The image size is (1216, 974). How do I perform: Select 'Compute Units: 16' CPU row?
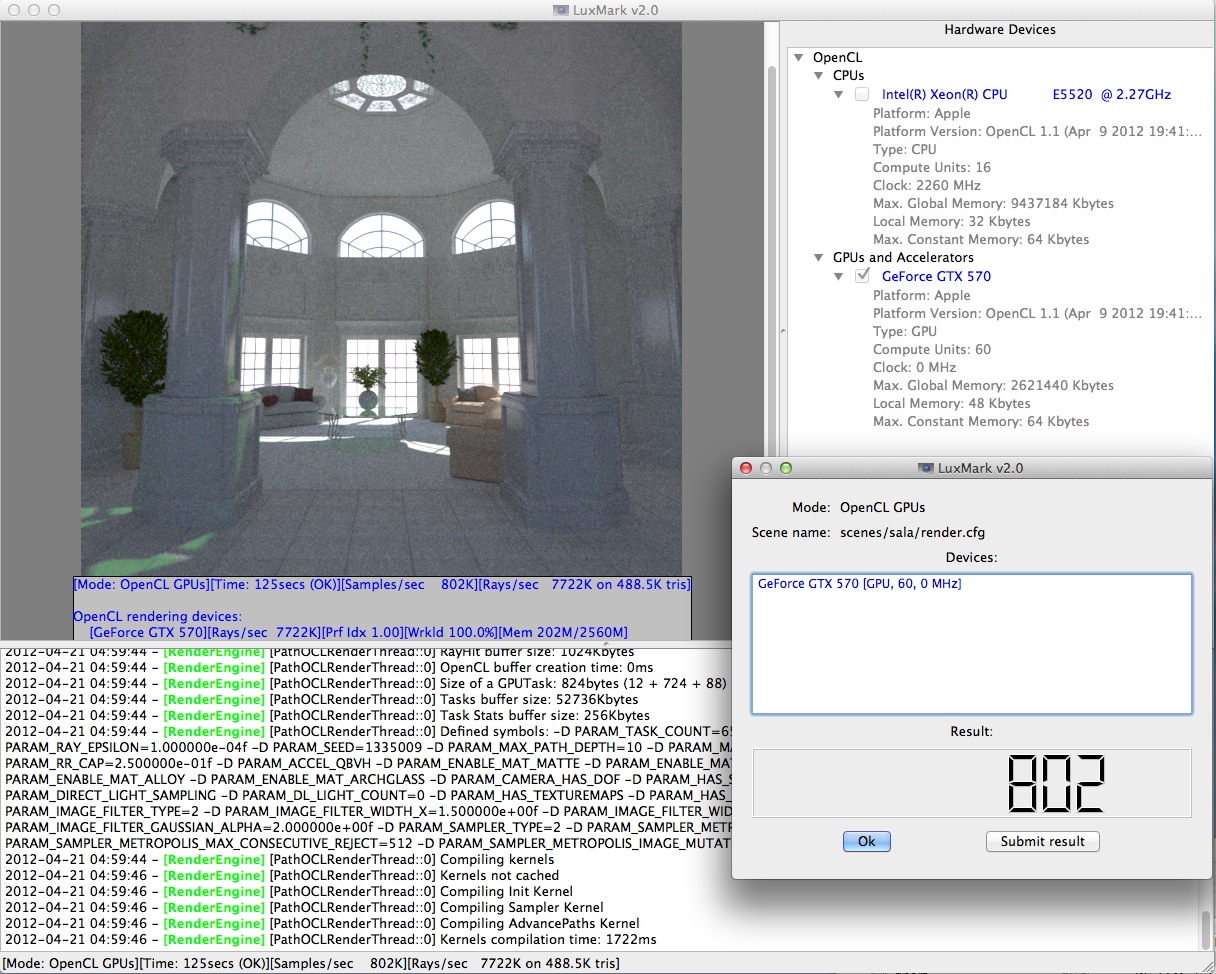tap(932, 167)
